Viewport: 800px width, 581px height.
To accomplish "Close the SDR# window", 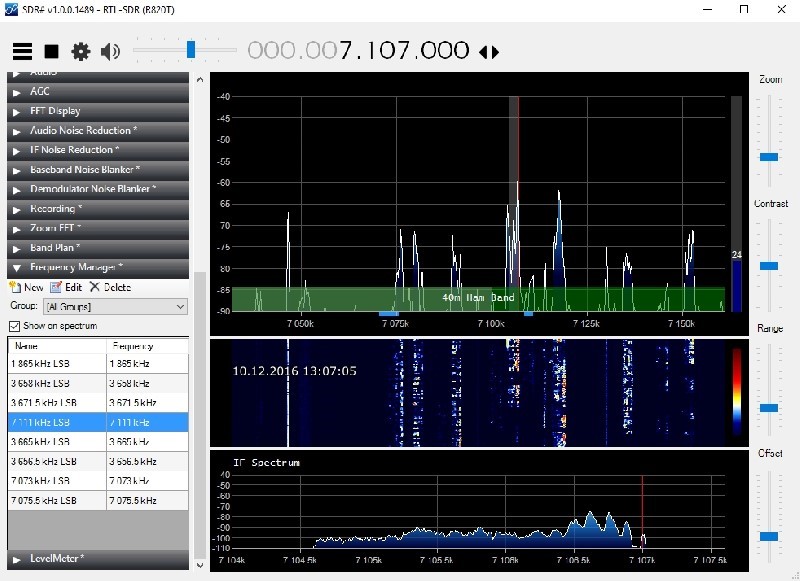I will coord(781,9).
